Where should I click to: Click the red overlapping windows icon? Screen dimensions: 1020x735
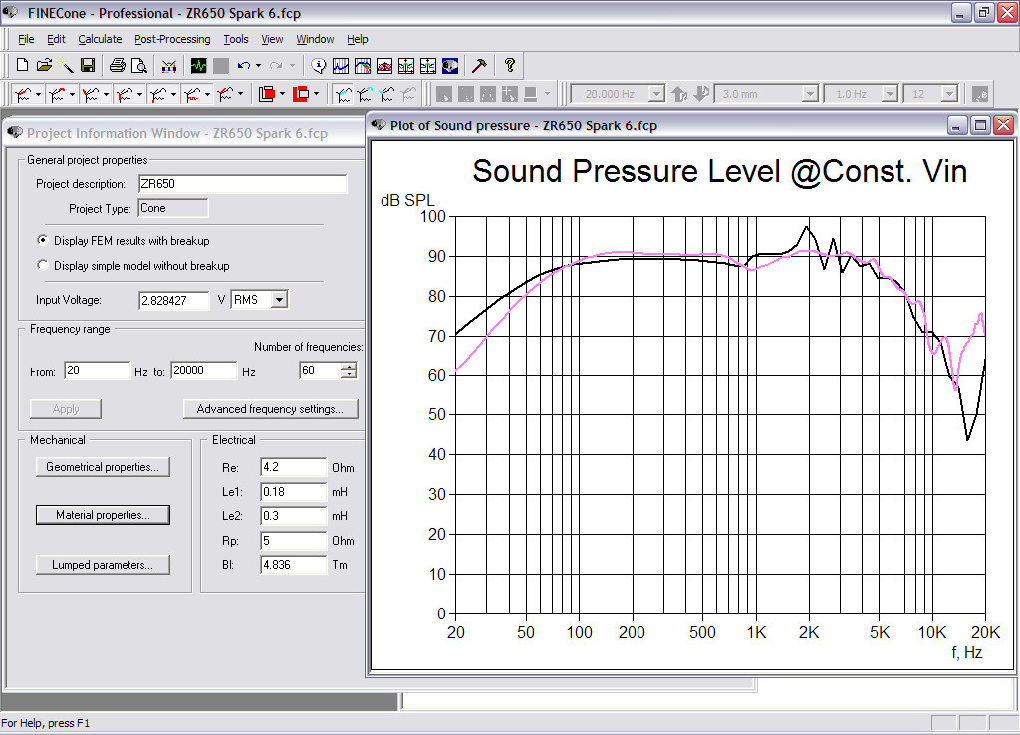point(267,94)
